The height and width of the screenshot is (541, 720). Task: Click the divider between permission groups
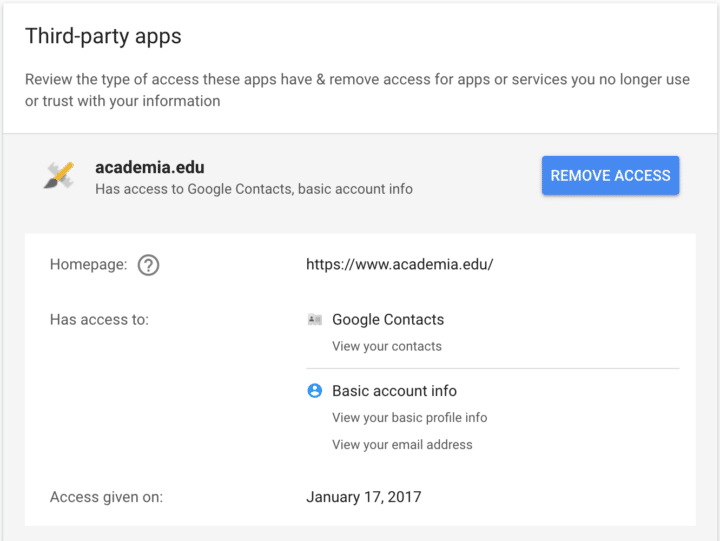(492, 368)
